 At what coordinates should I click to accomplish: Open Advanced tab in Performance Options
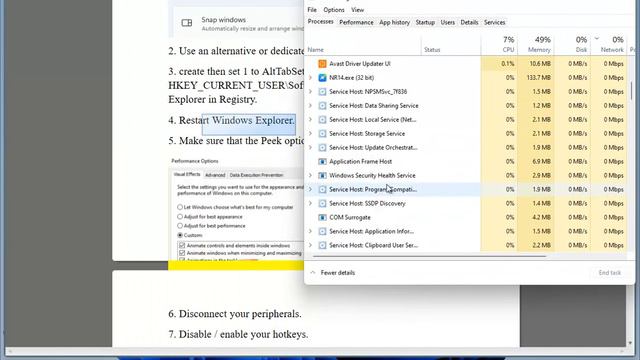point(215,175)
